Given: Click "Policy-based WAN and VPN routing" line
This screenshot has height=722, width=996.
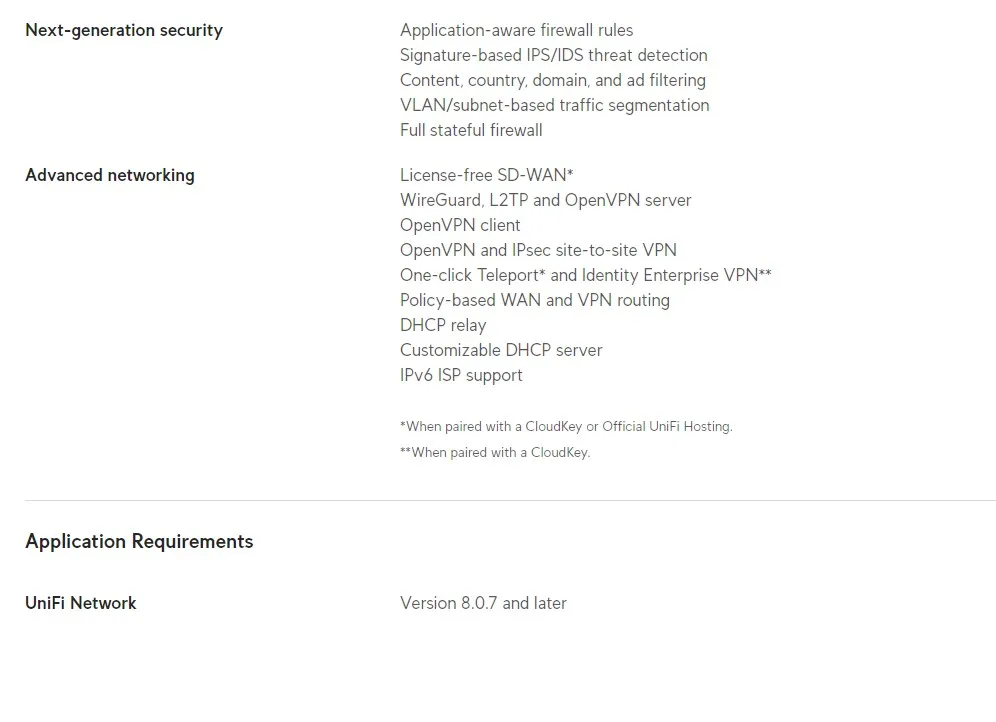Looking at the screenshot, I should click(x=534, y=300).
